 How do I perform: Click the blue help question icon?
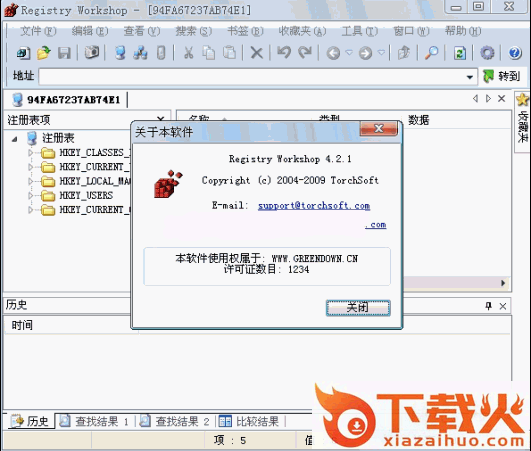point(515,53)
